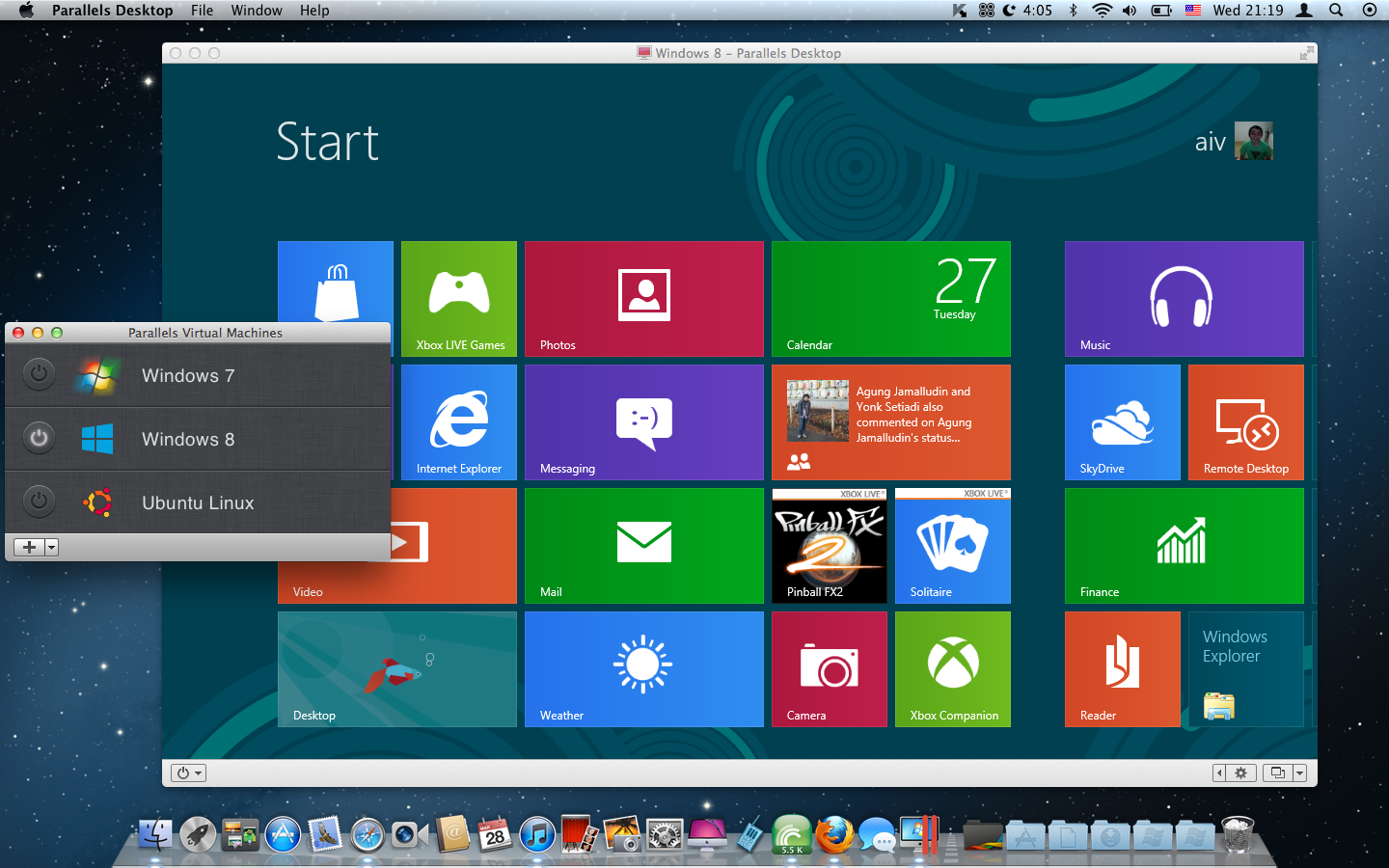Open the Windows Explorer tile

pos(1246,669)
